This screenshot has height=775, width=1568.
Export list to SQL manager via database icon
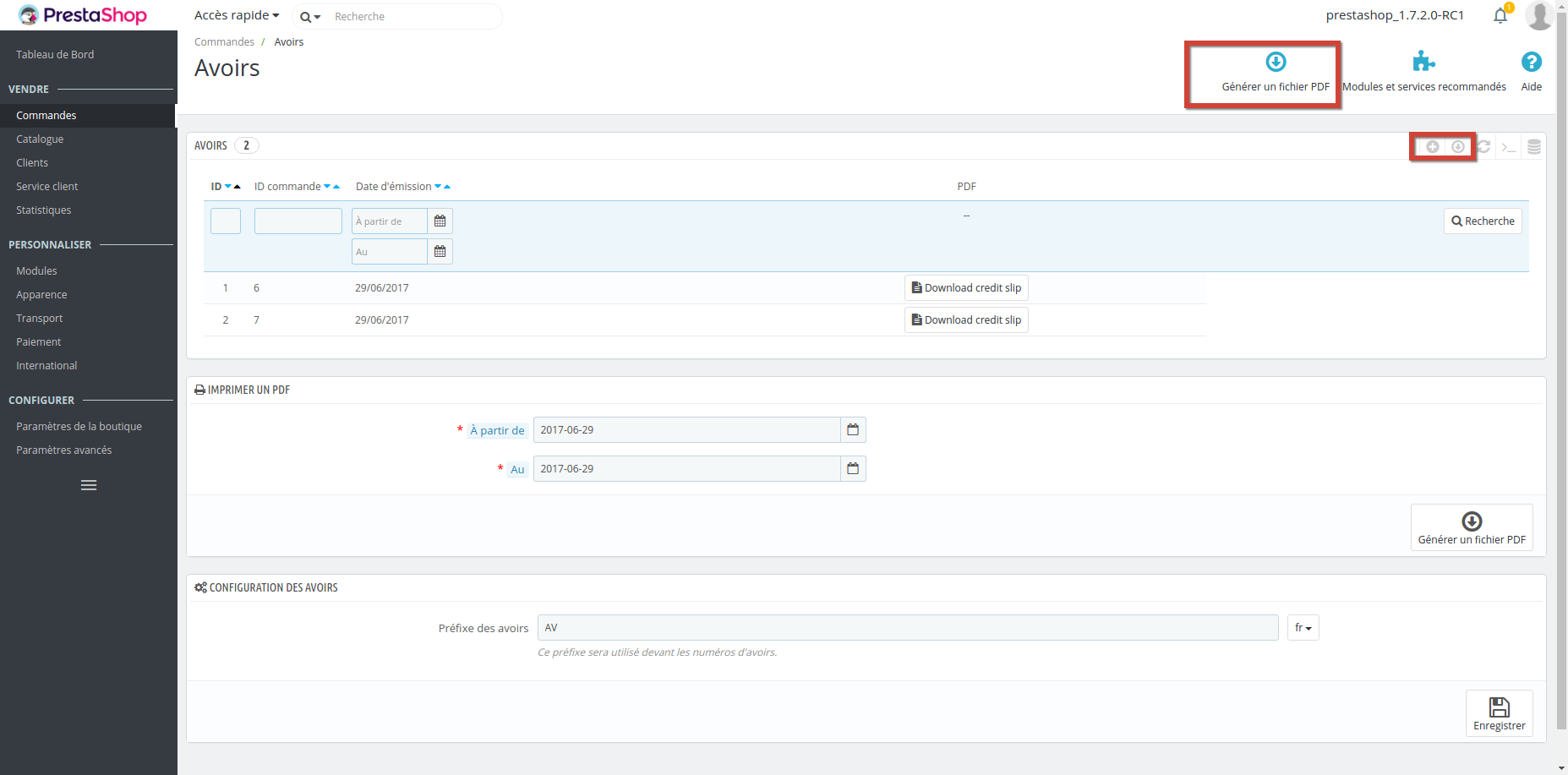click(1534, 146)
